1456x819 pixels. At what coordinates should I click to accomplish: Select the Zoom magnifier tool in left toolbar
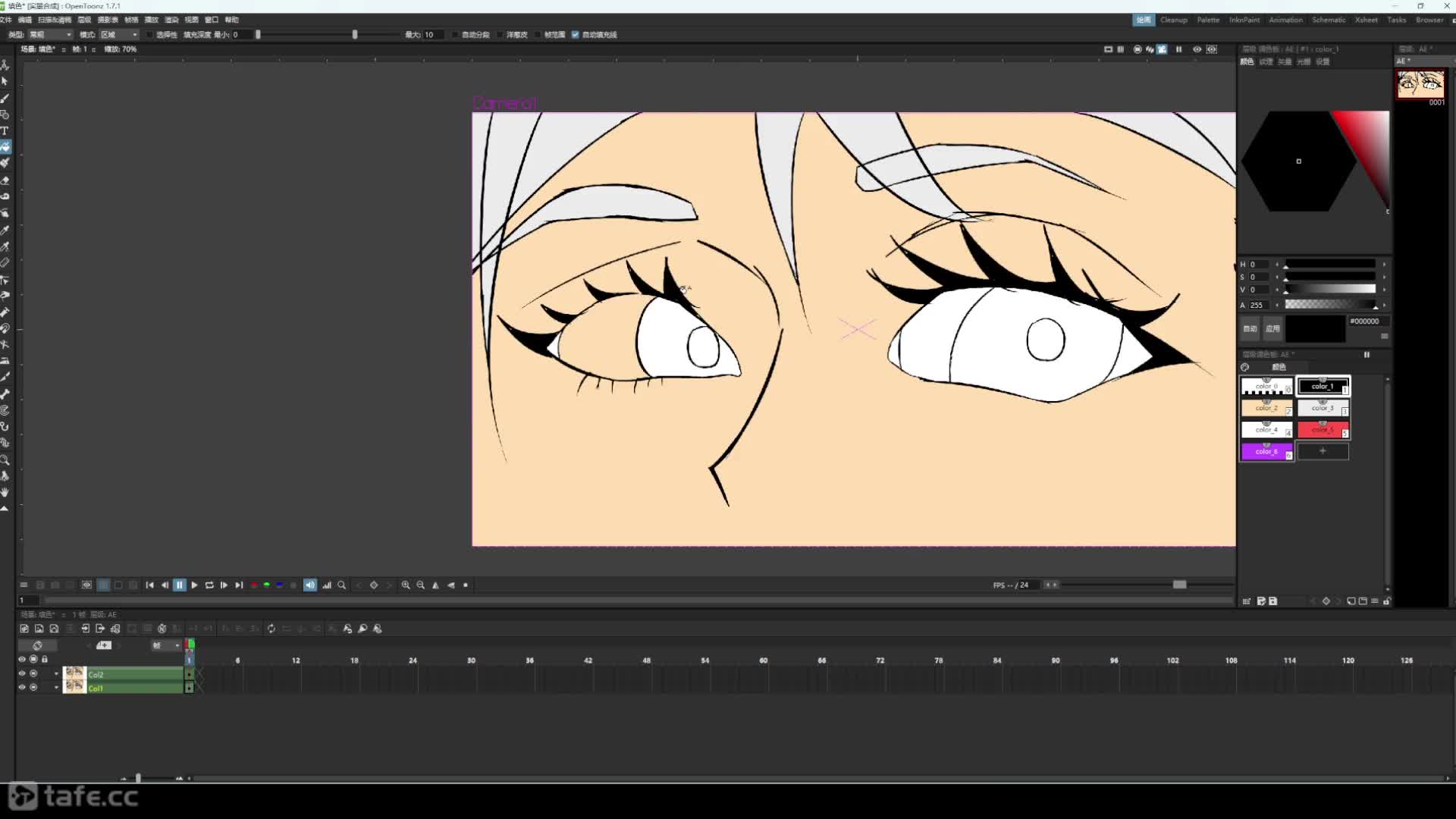point(5,460)
